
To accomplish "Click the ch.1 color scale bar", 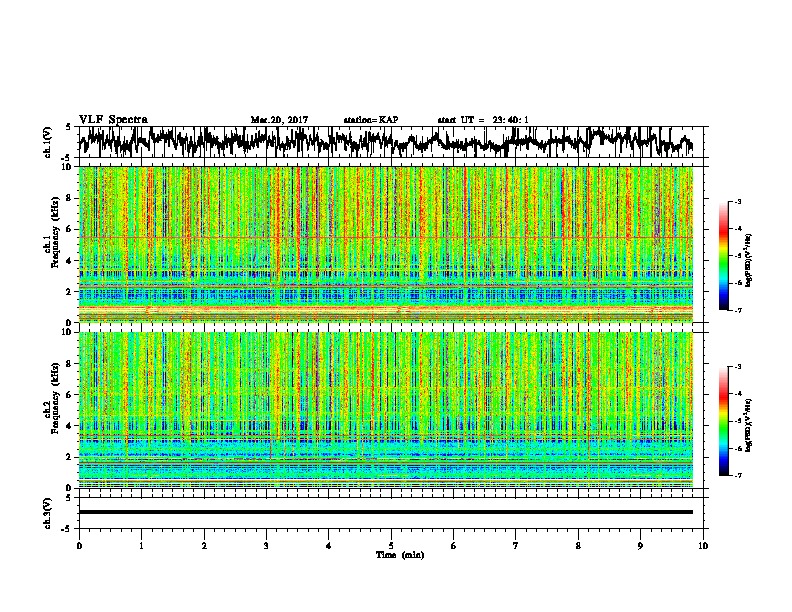I will tap(724, 256).
